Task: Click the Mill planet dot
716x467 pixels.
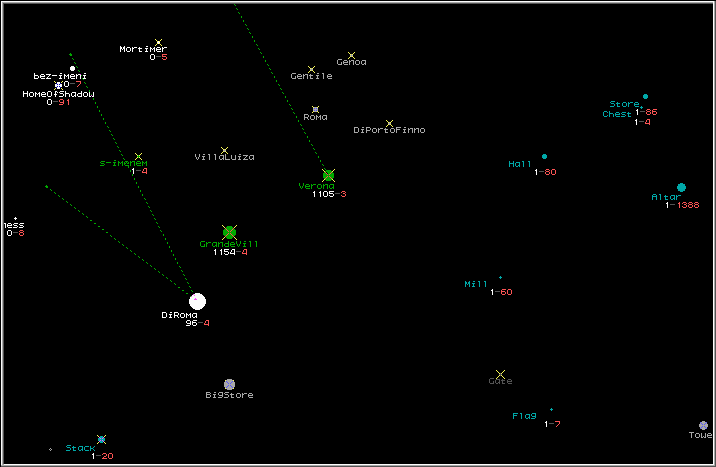Action: (x=500, y=278)
